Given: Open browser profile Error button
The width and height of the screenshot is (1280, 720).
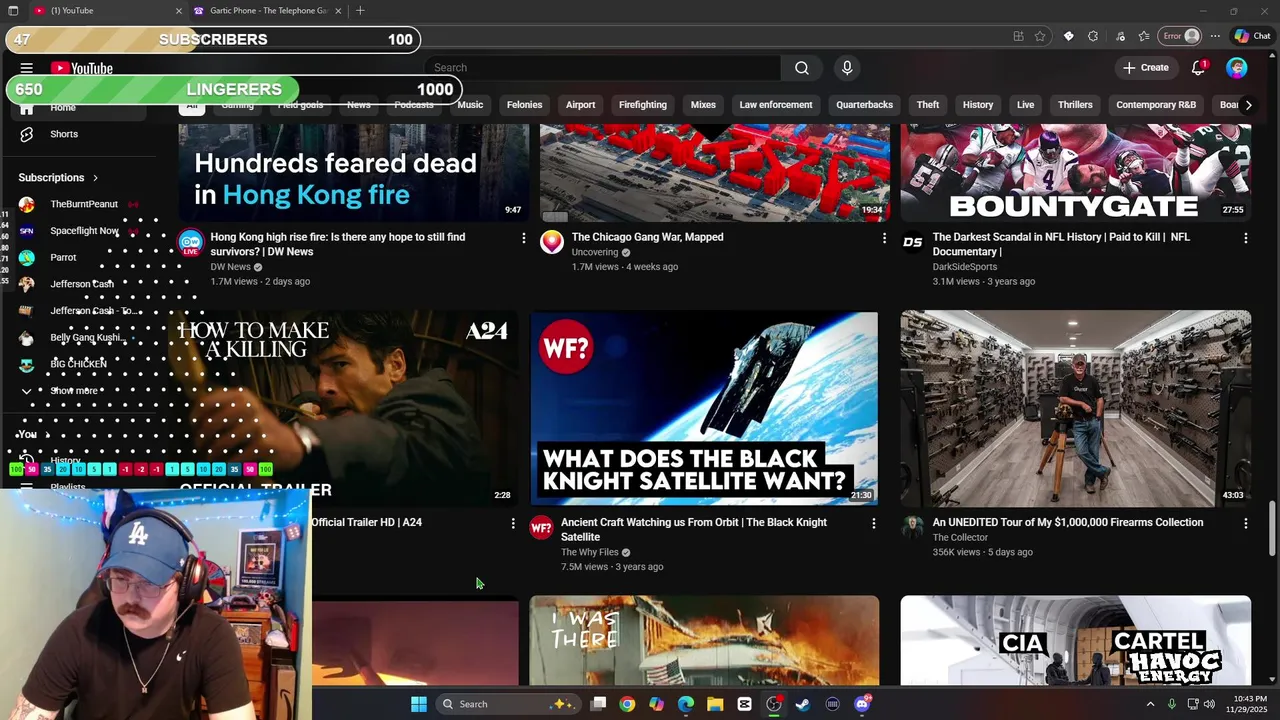Looking at the screenshot, I should pos(1180,36).
